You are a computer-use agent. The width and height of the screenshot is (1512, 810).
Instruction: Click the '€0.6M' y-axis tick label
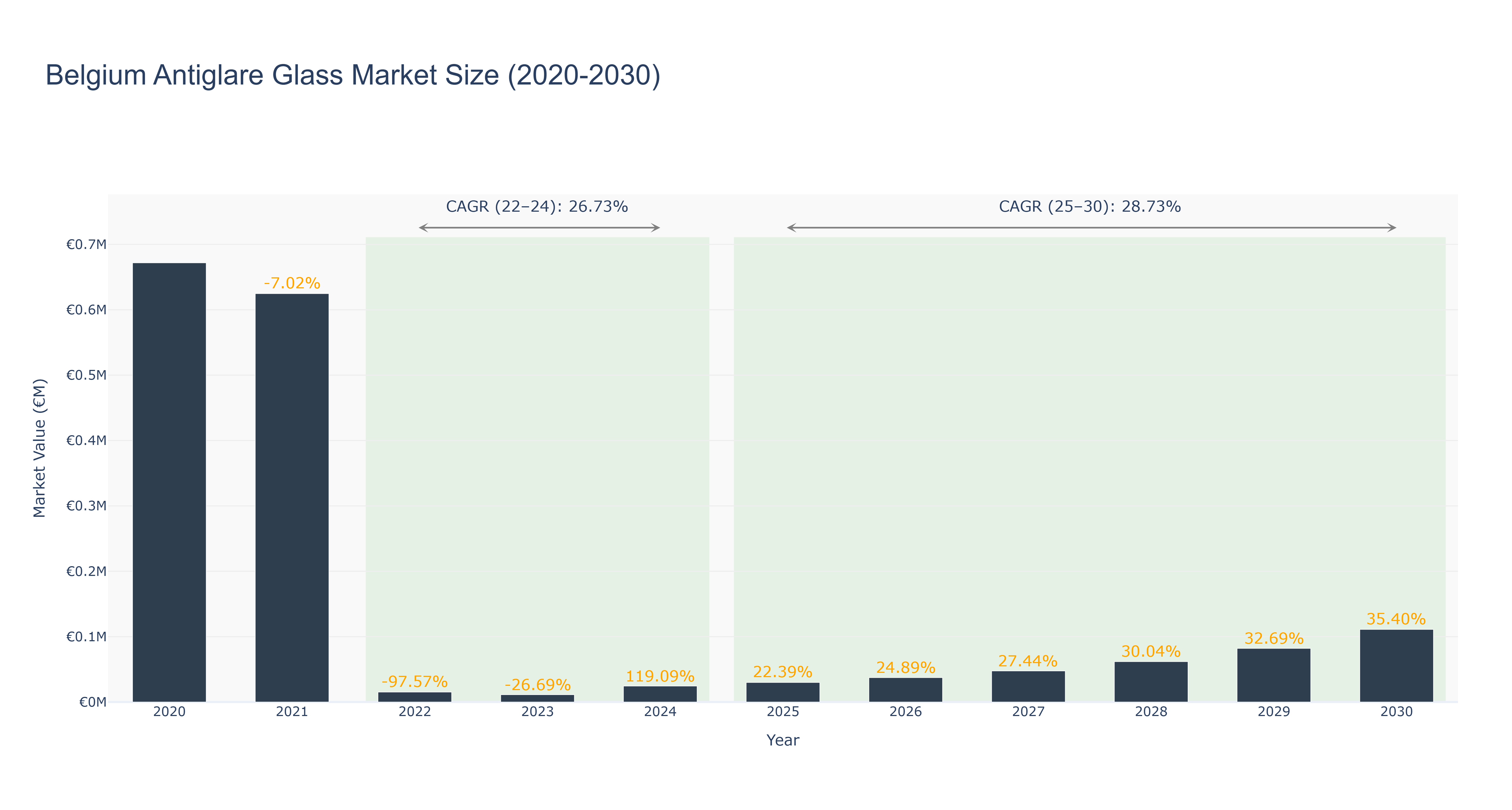pos(86,310)
